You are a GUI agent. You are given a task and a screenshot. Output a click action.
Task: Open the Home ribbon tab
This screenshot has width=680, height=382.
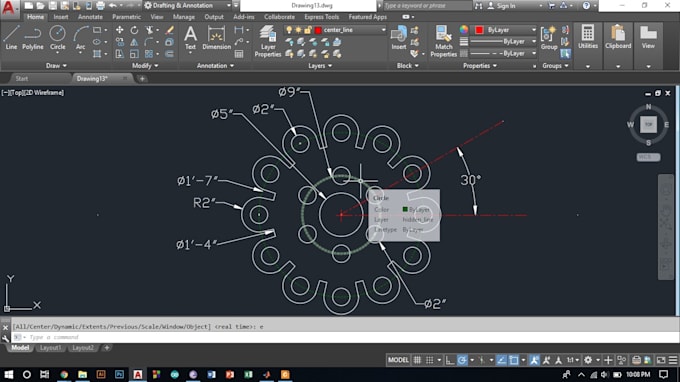(35, 17)
